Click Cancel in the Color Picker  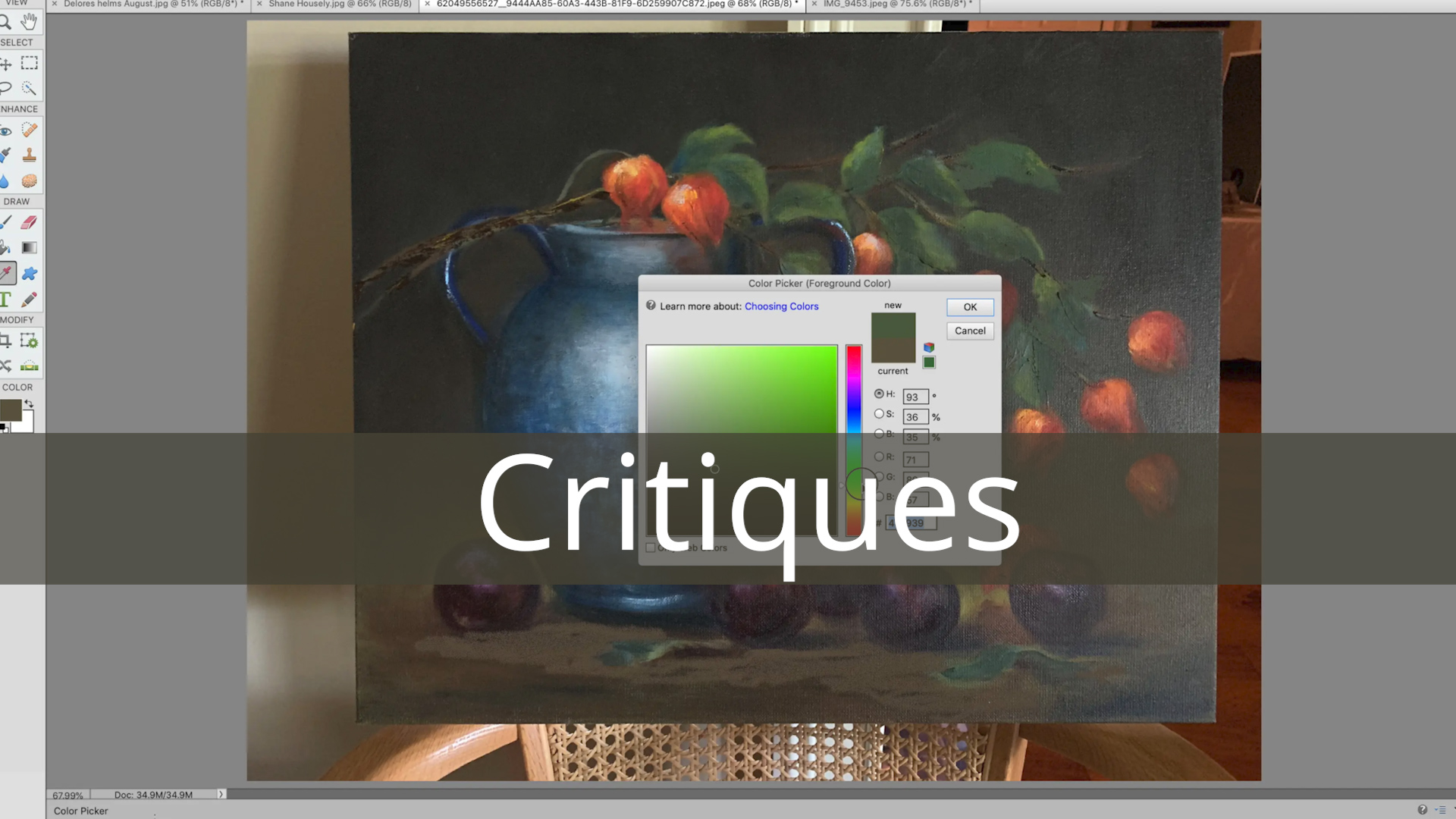pyautogui.click(x=970, y=331)
